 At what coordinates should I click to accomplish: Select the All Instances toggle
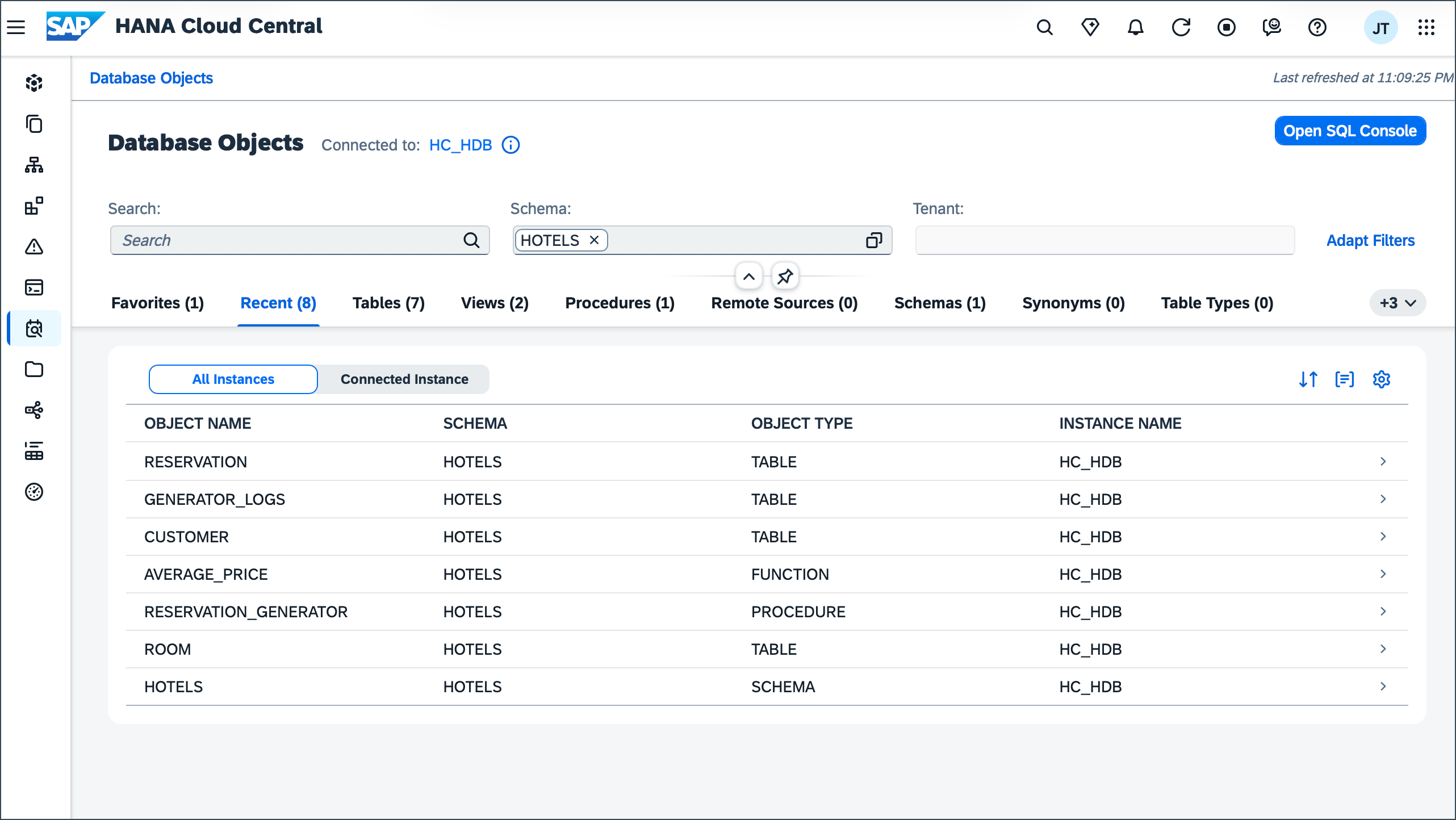tap(233, 379)
